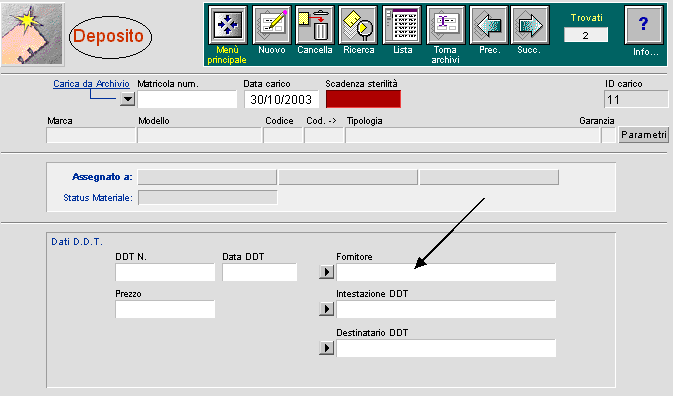Click the app logo picture at top left
The height and width of the screenshot is (396, 673).
(x=33, y=34)
